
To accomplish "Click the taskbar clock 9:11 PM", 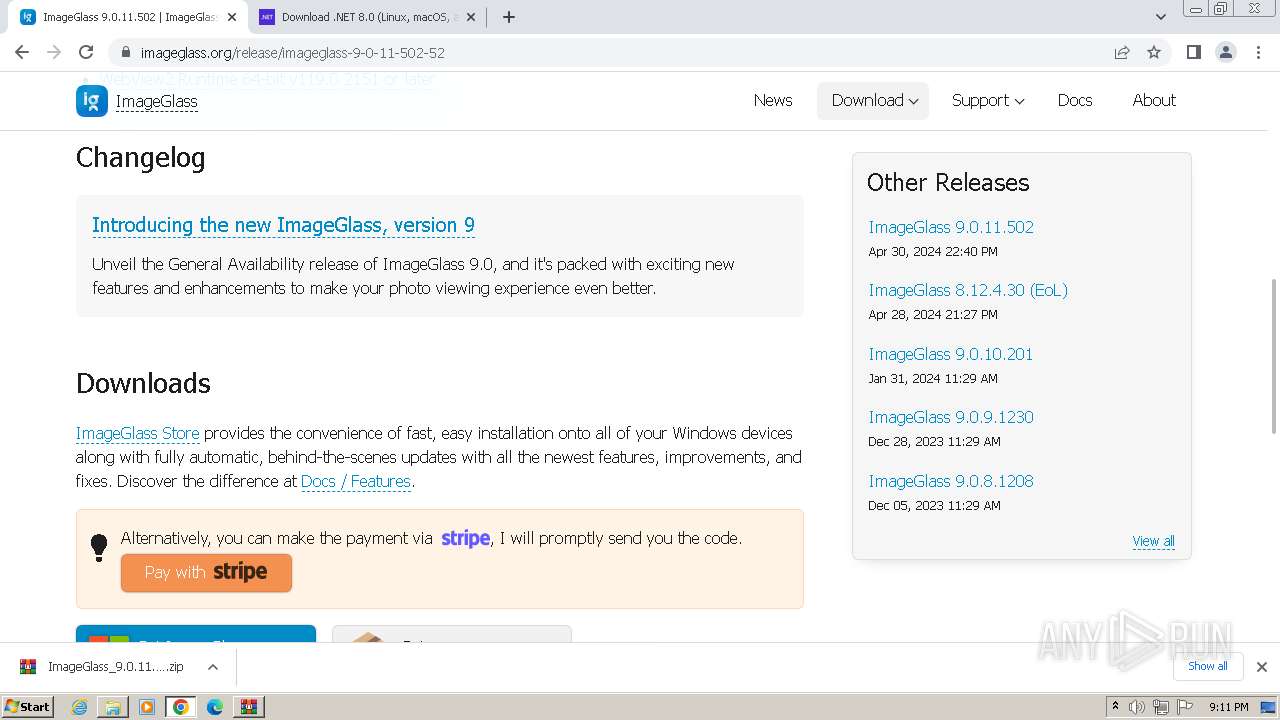I will [x=1228, y=707].
